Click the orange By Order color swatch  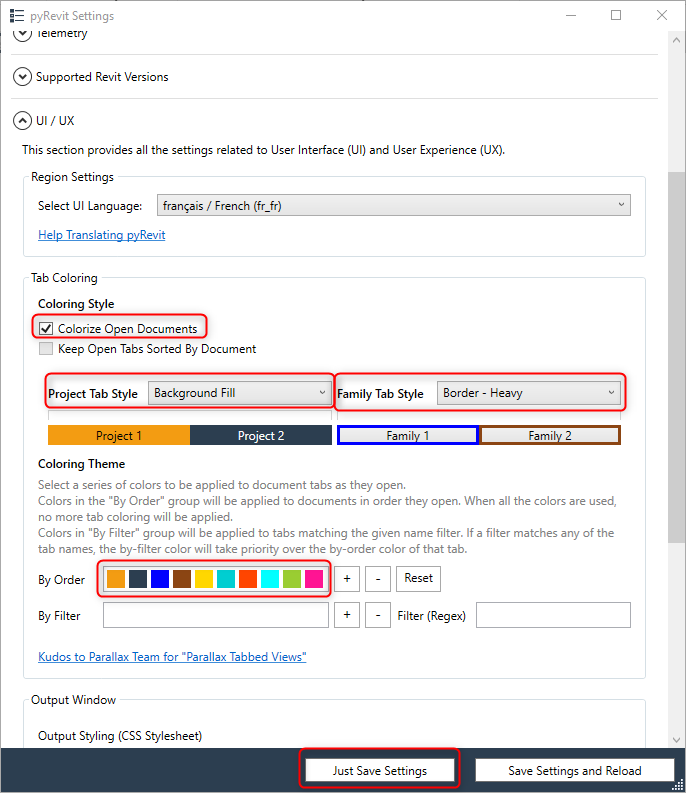tap(116, 579)
